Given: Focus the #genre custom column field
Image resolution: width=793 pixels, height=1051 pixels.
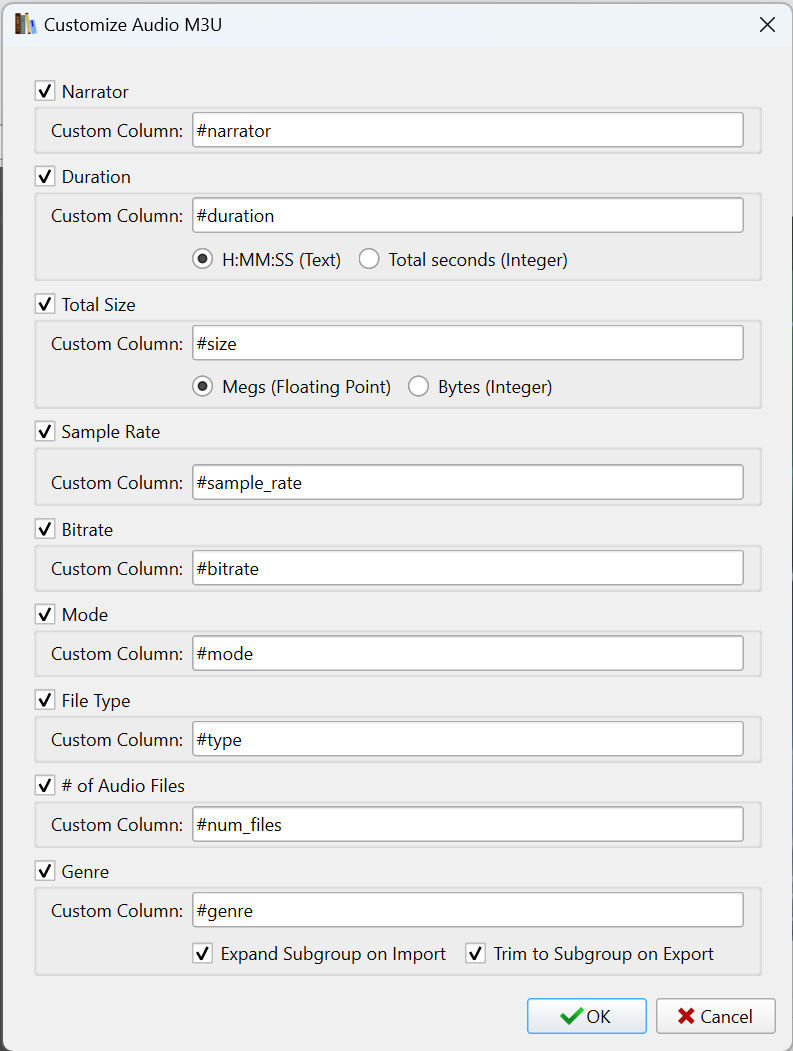Looking at the screenshot, I should [467, 910].
